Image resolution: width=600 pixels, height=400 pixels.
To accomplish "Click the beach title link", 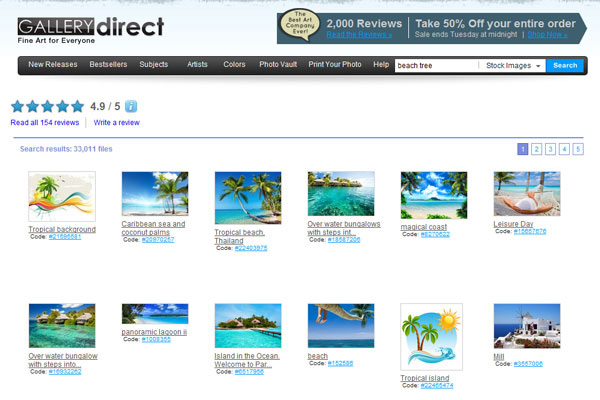I will tap(318, 356).
